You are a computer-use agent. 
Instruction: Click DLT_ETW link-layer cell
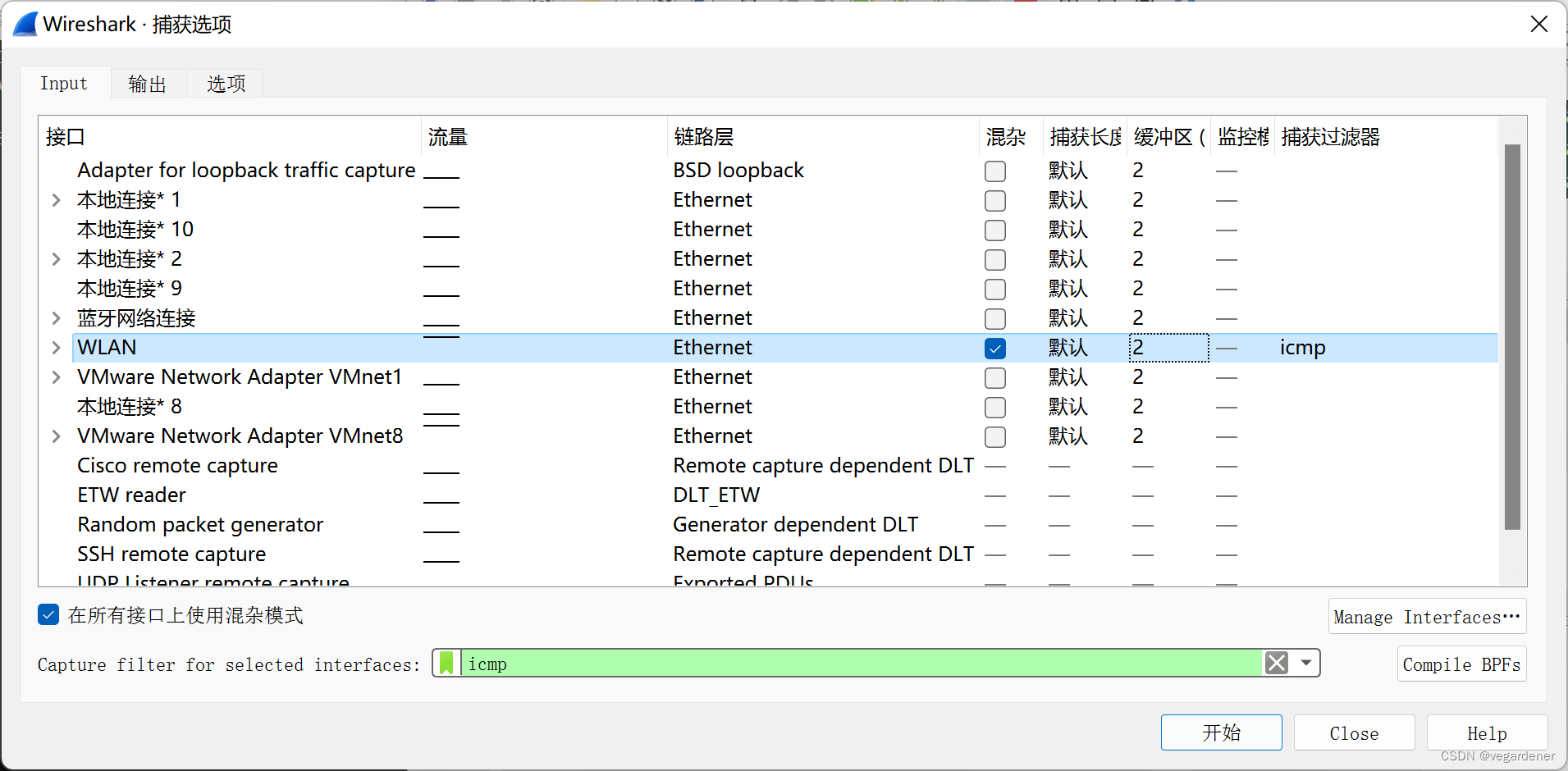tap(716, 495)
